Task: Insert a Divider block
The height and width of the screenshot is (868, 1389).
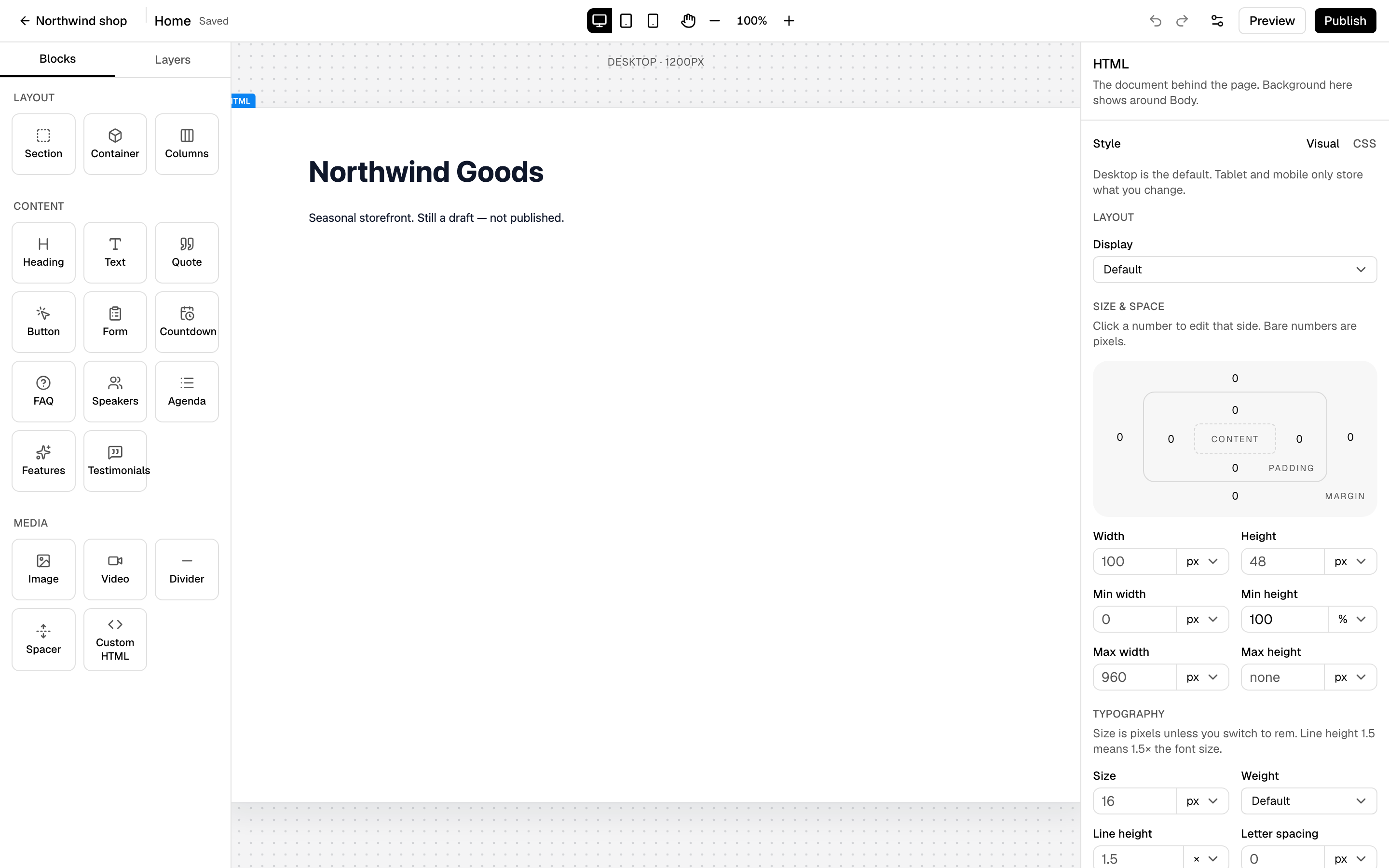Action: coord(187,570)
